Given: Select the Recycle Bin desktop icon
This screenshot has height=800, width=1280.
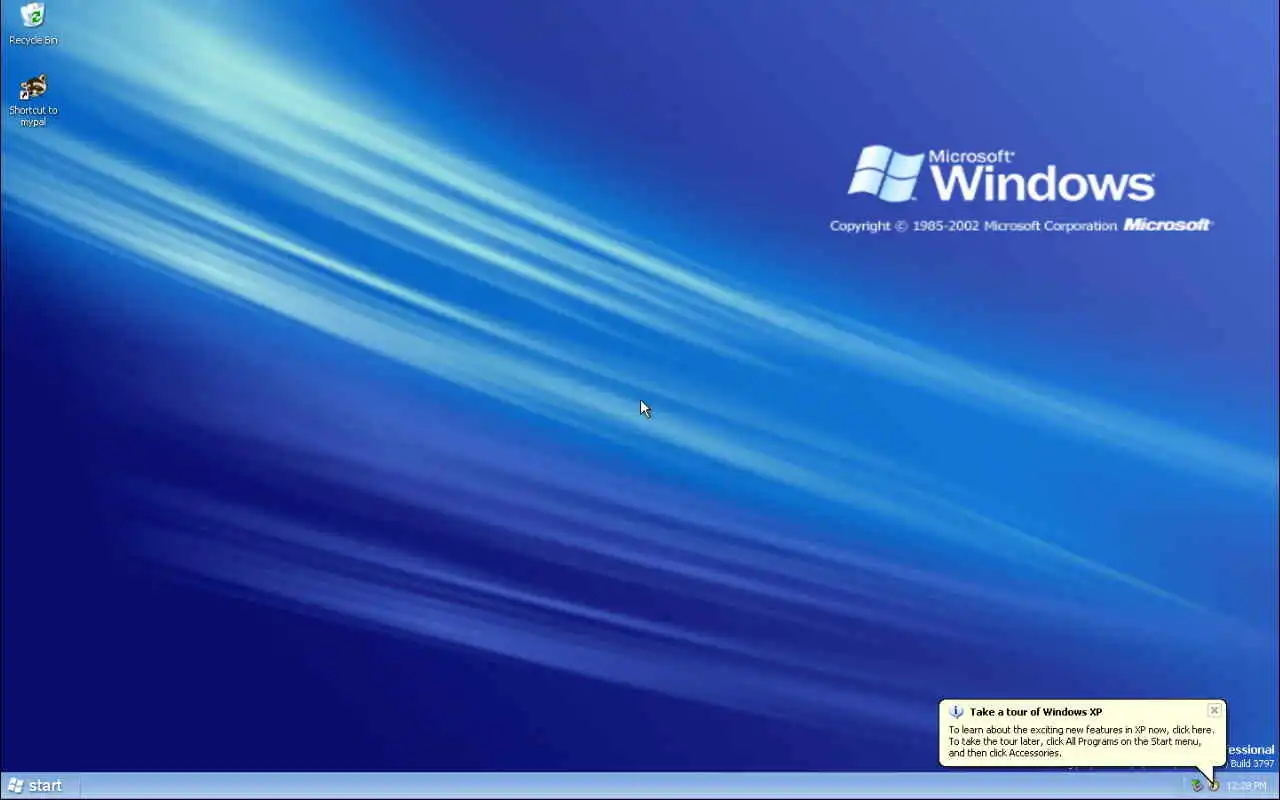Looking at the screenshot, I should pyautogui.click(x=33, y=24).
